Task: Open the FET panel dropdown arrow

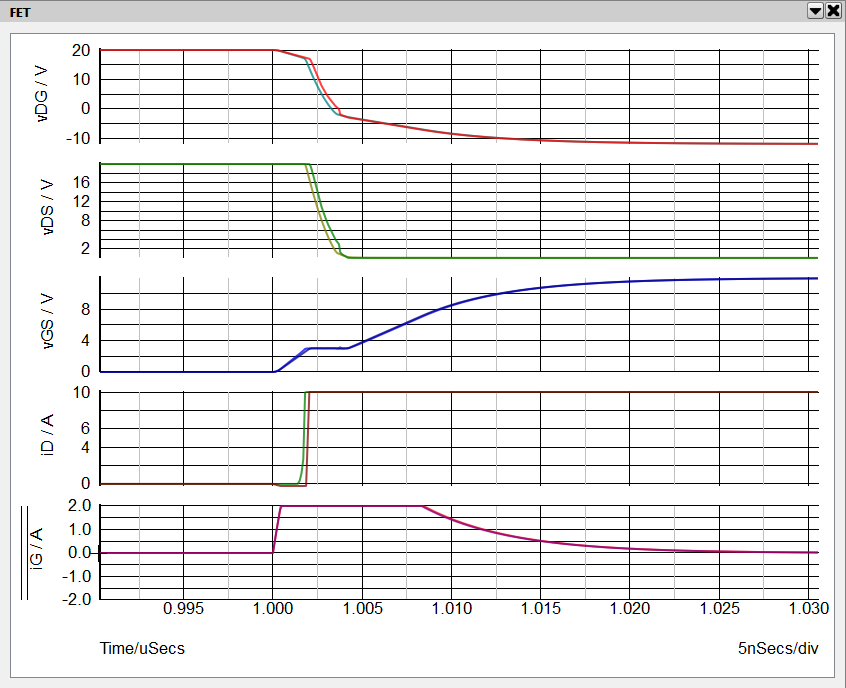Action: [x=815, y=11]
